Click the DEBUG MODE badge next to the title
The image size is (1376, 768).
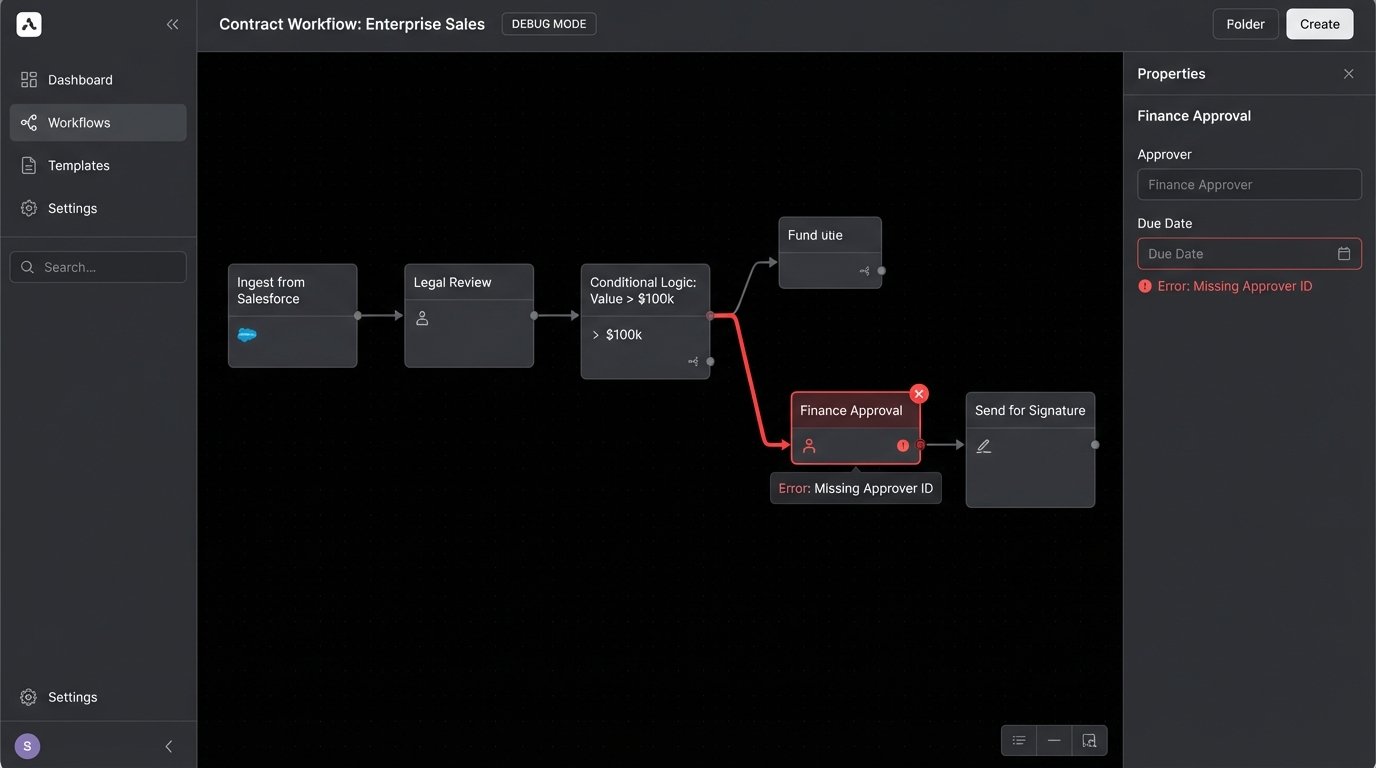(x=548, y=23)
